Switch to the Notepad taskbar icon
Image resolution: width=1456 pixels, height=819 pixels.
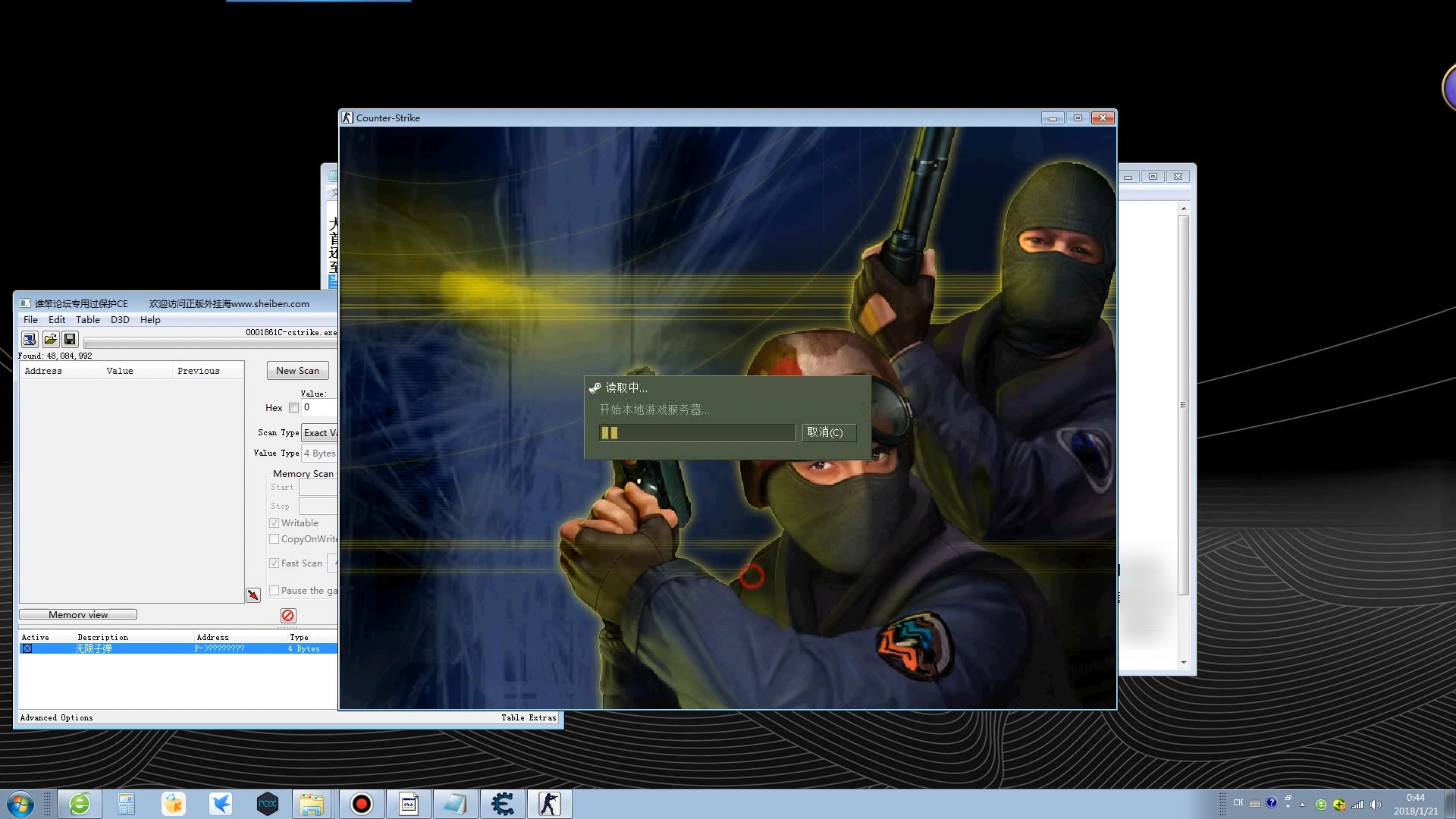[456, 804]
